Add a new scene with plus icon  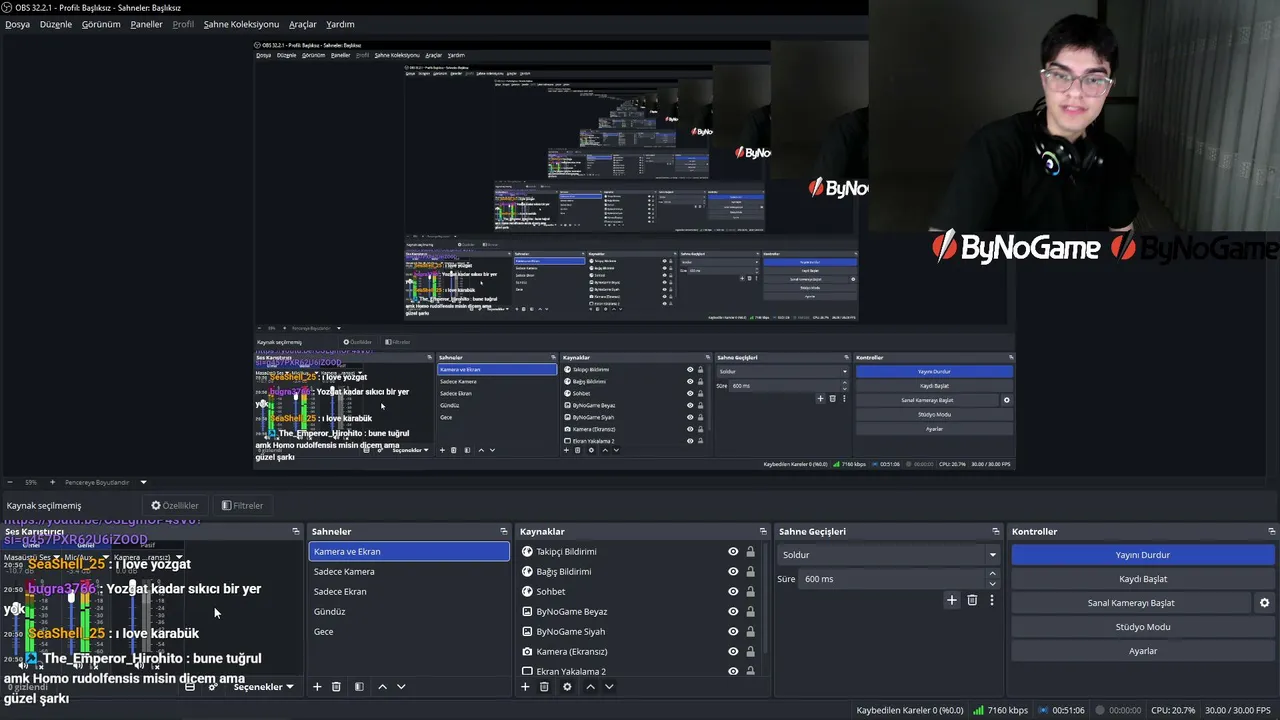tap(317, 687)
